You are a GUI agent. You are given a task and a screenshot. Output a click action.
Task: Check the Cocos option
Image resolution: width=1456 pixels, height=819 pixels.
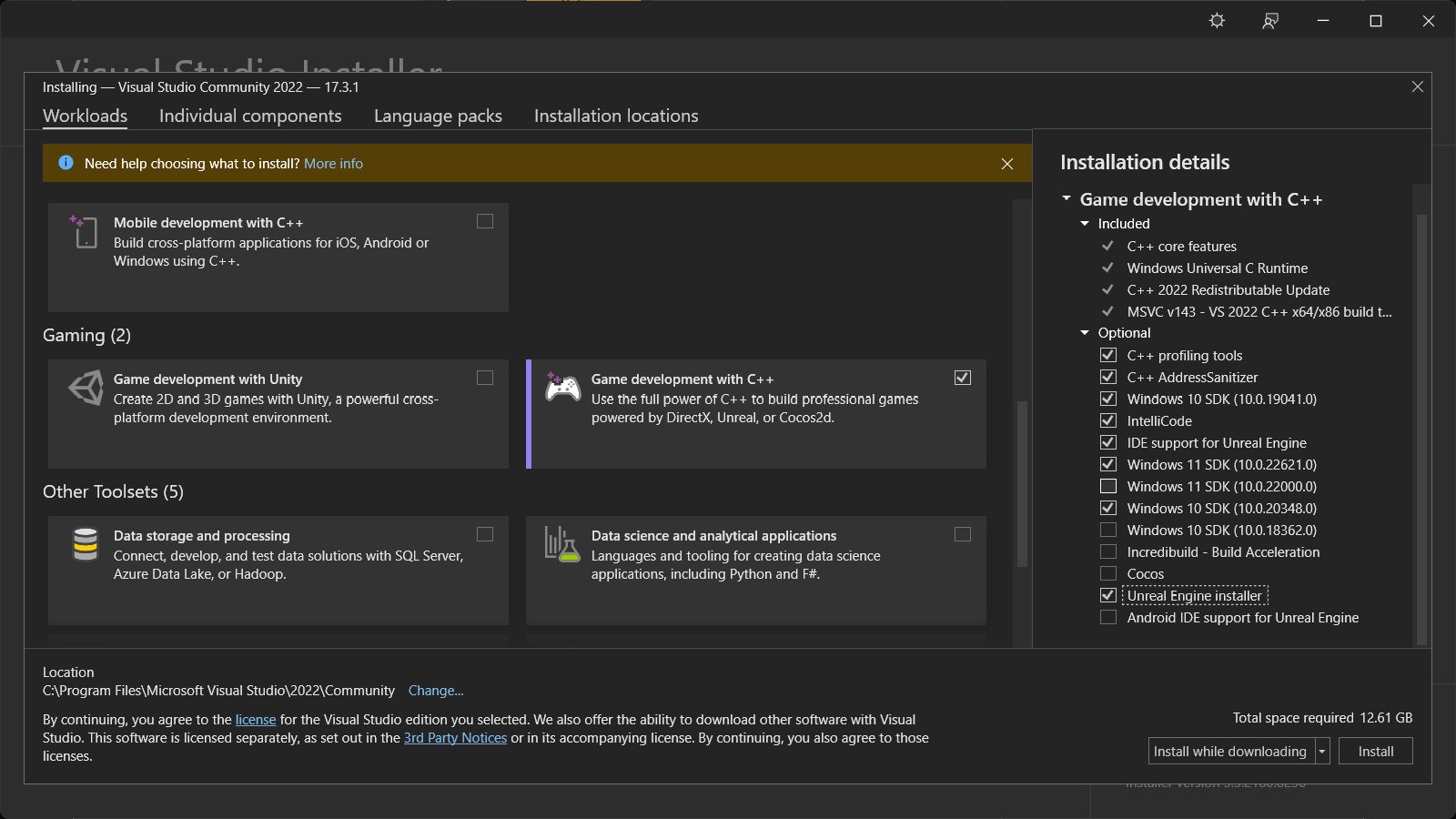pos(1108,573)
